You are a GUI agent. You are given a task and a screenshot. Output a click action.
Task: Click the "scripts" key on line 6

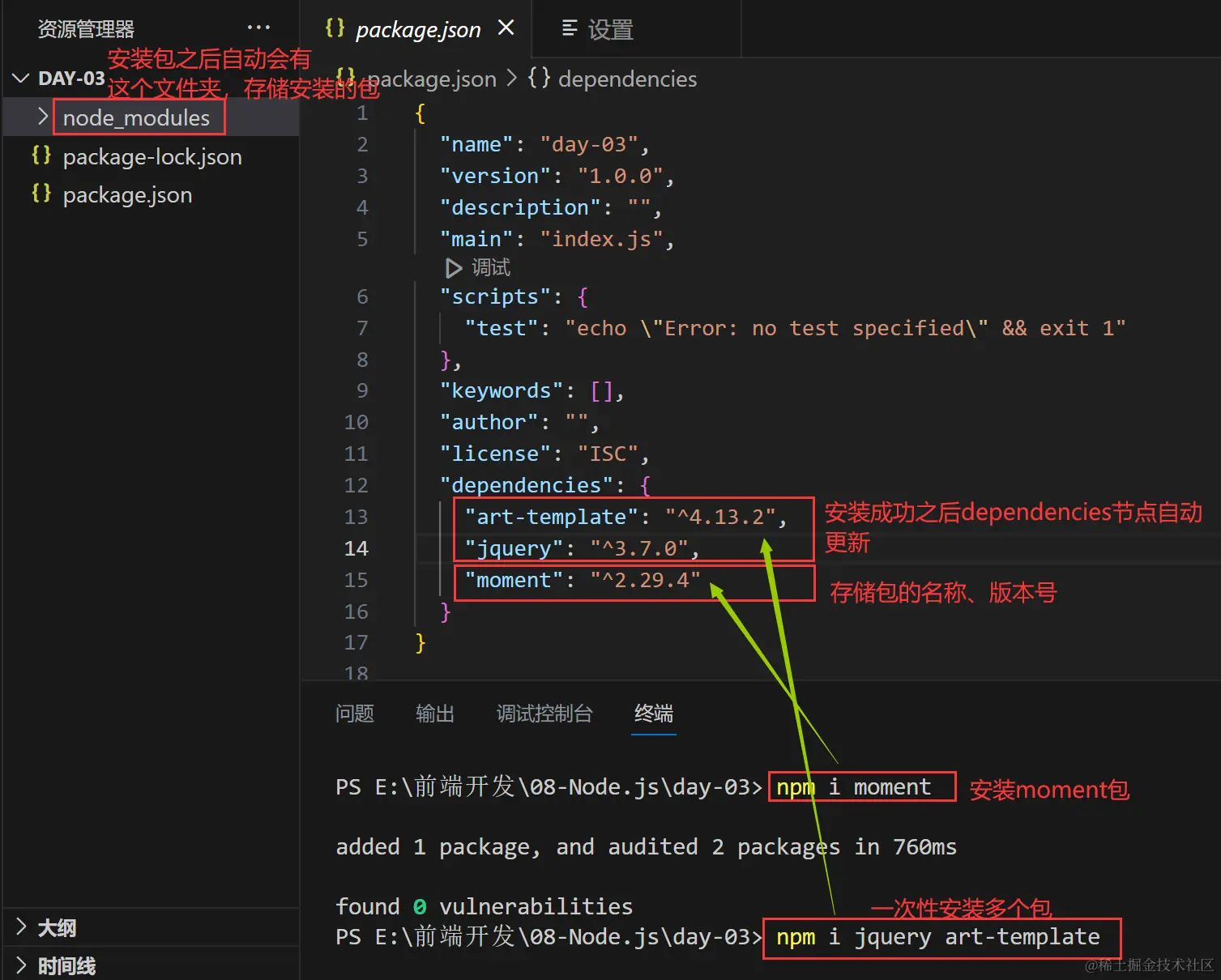coord(496,296)
